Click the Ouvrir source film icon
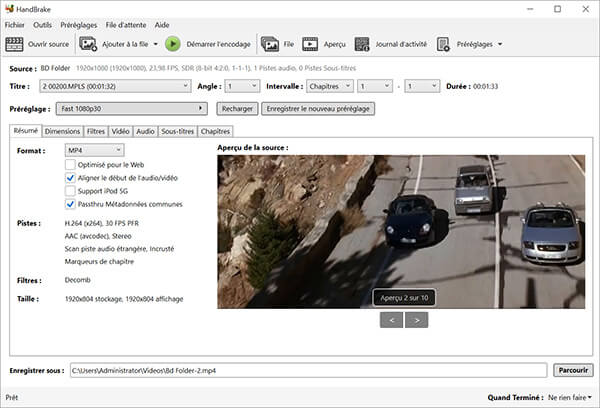 point(15,44)
